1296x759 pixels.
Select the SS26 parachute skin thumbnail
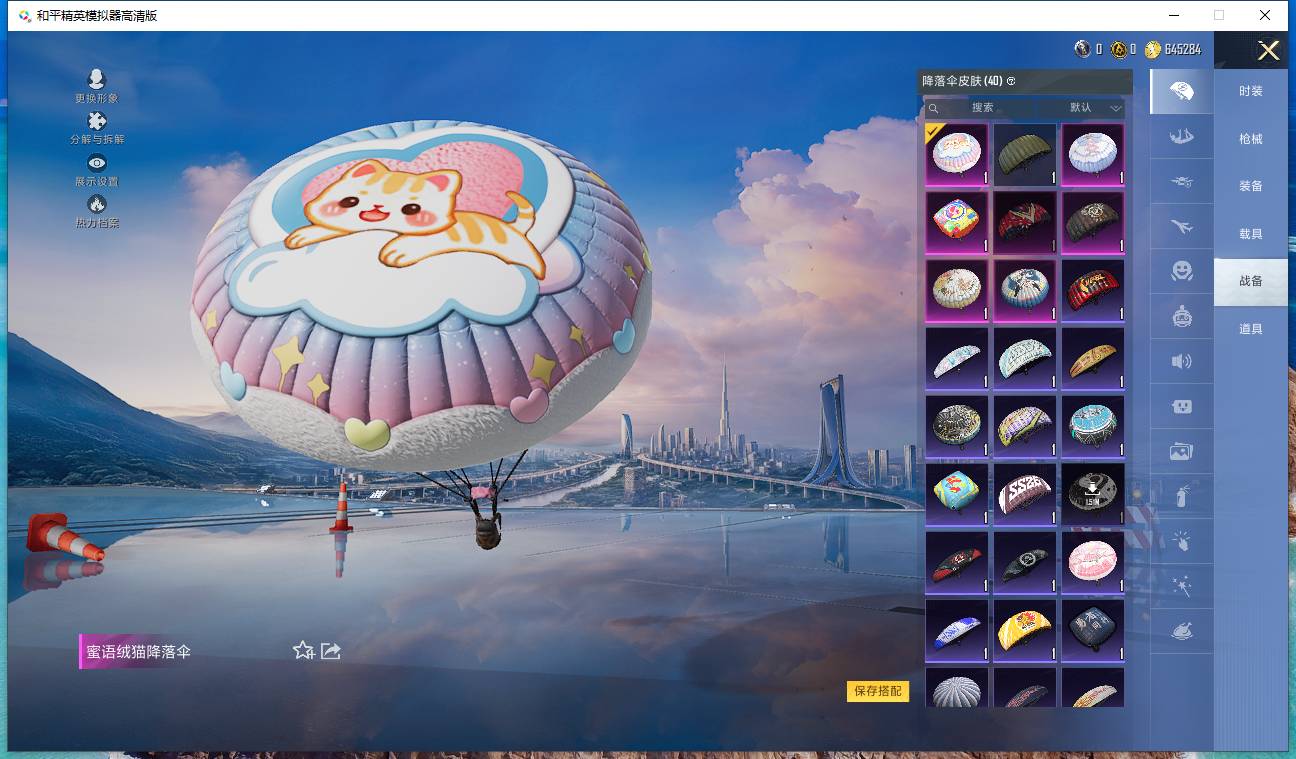pos(1024,494)
